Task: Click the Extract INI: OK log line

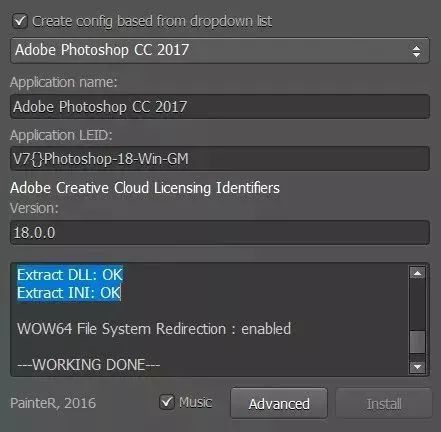Action: point(69,293)
